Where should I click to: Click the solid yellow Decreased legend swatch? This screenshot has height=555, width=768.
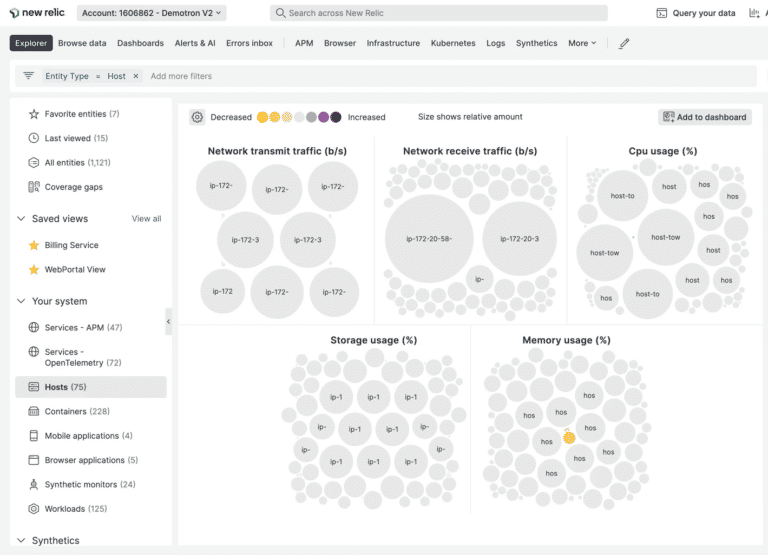tap(263, 117)
